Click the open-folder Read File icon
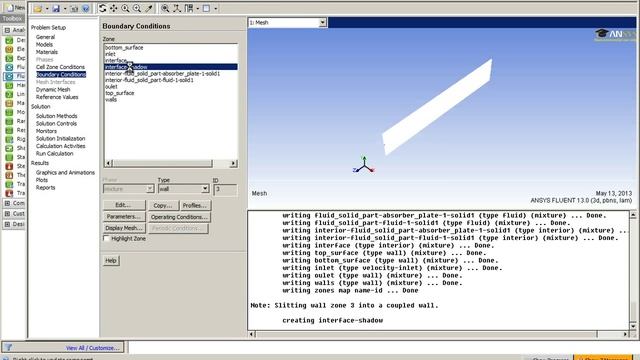Screen dimensions: 640x360 [x=38, y=9]
